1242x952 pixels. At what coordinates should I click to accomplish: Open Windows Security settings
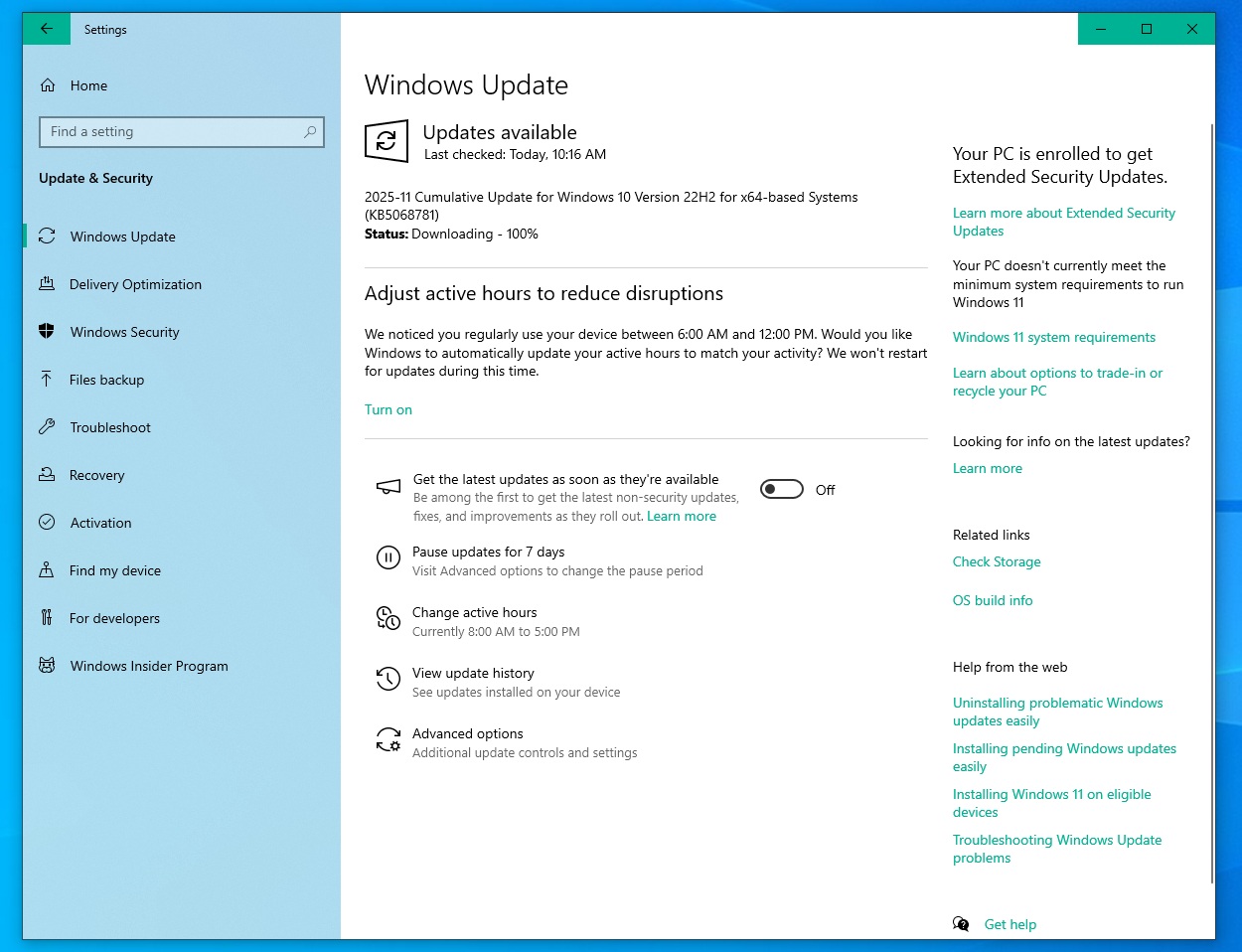click(124, 332)
